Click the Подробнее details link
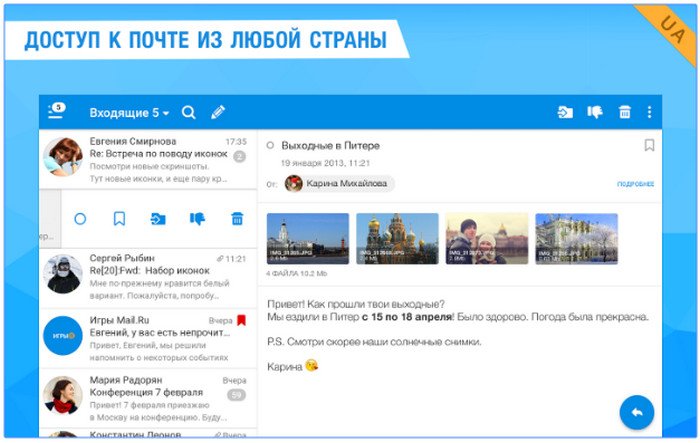The image size is (700, 443). coord(635,184)
